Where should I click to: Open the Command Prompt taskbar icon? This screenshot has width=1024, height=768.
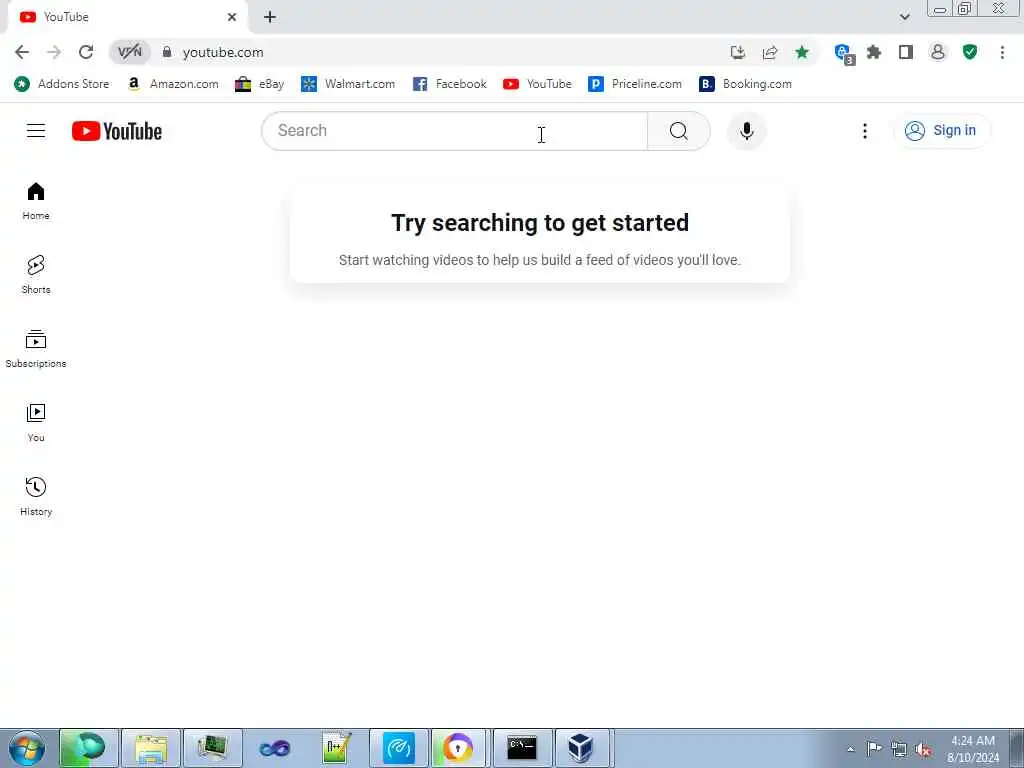pyautogui.click(x=522, y=748)
